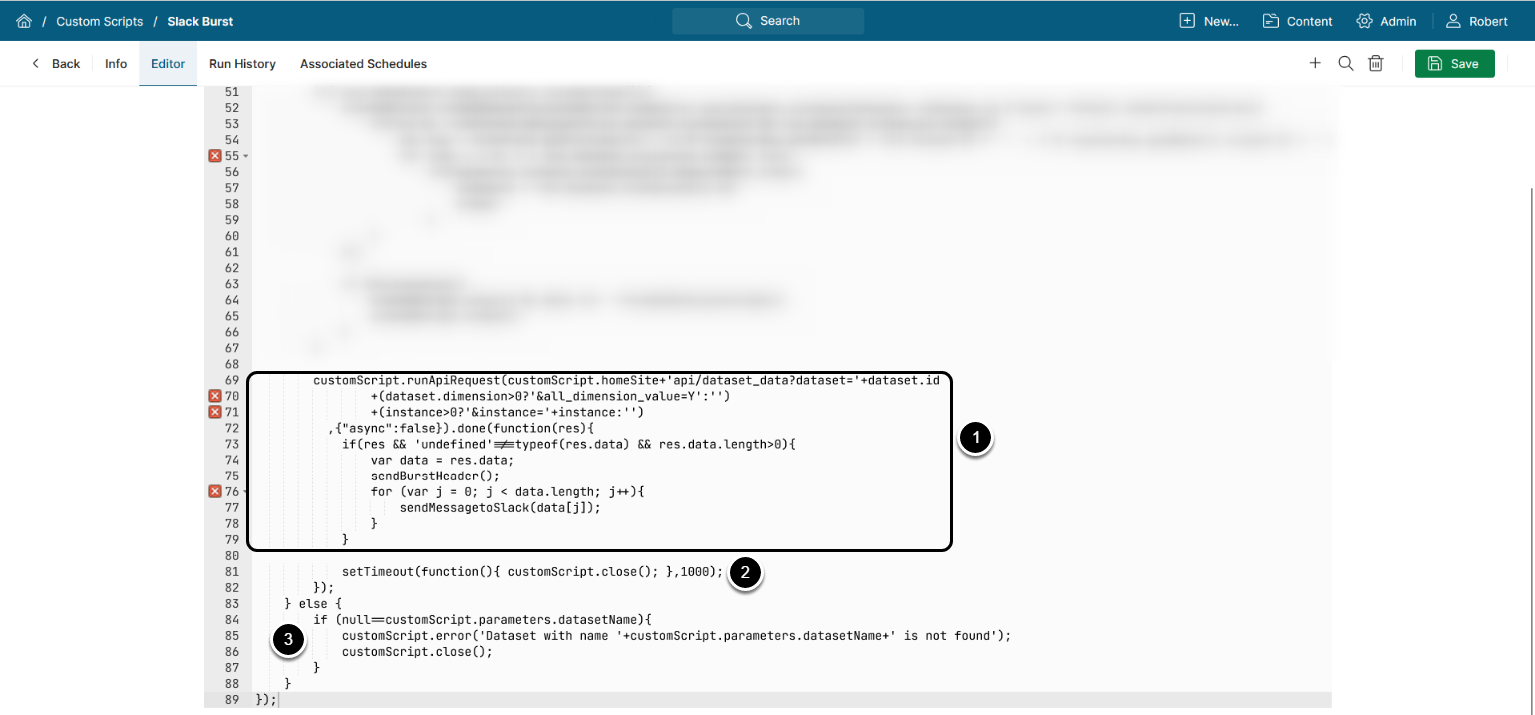
Task: Save the script
Action: pyautogui.click(x=1455, y=63)
